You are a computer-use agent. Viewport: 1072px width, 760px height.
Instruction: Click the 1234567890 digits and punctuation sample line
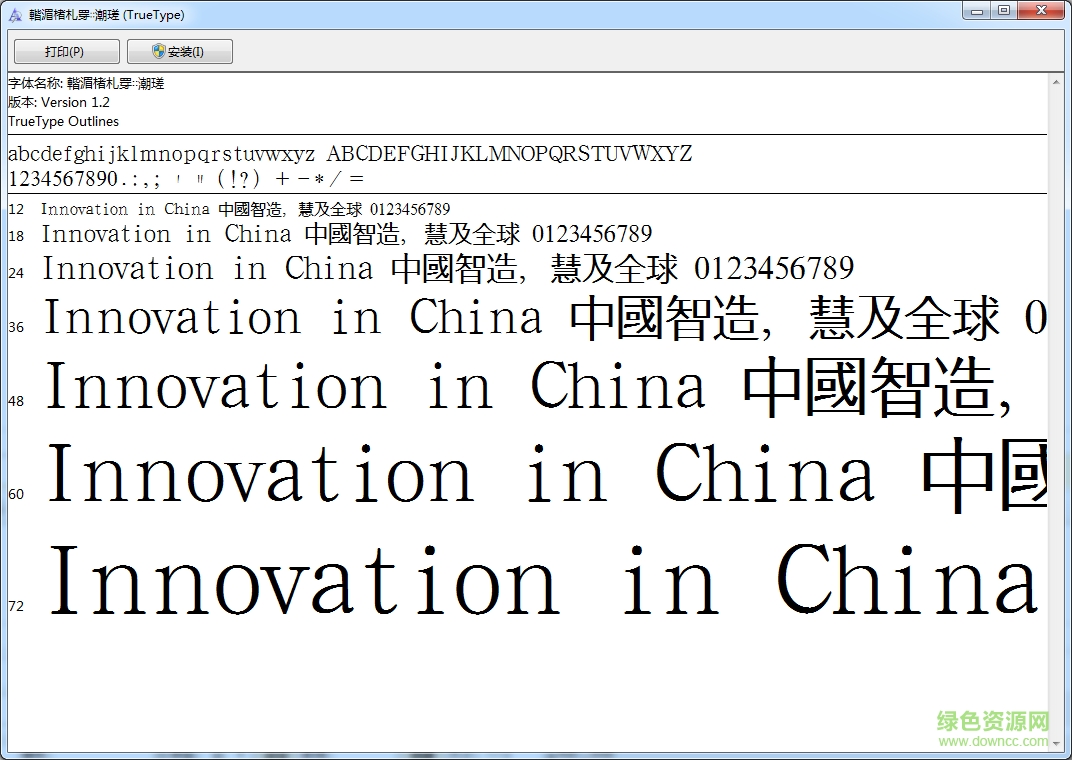[x=186, y=179]
